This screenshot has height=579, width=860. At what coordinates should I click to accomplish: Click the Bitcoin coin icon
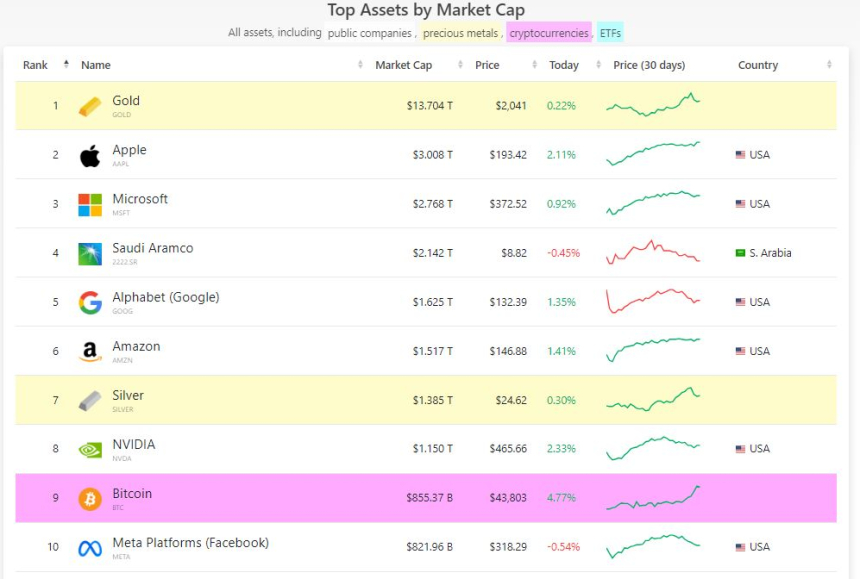pyautogui.click(x=90, y=498)
